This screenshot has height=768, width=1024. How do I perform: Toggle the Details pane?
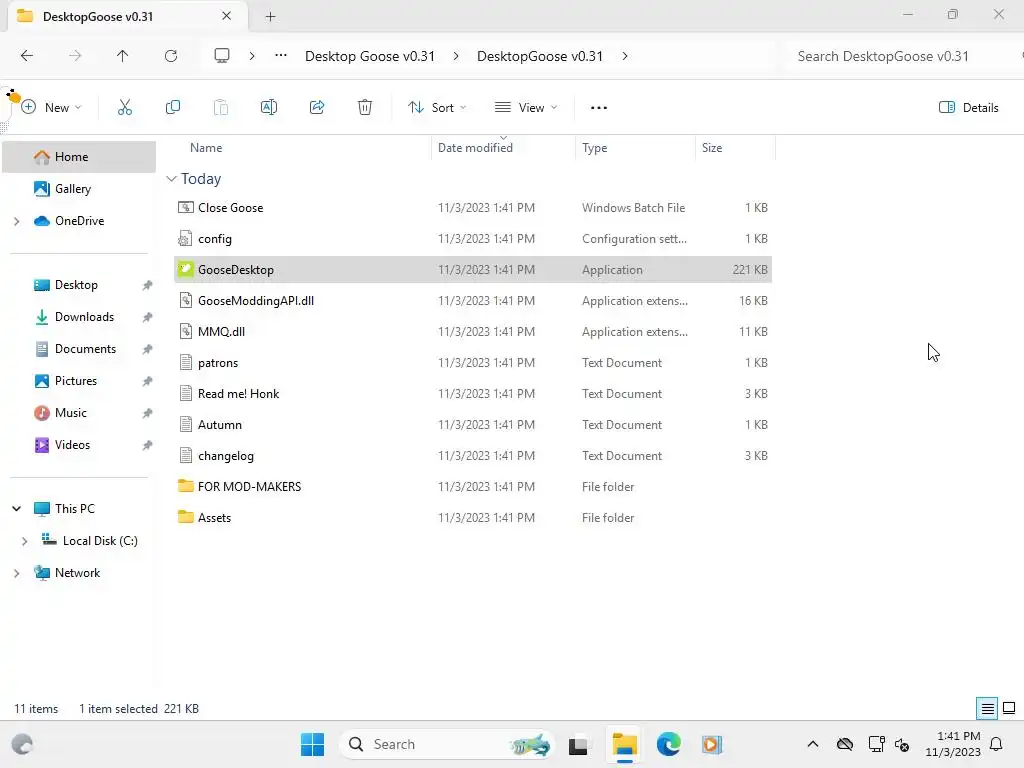[x=969, y=108]
